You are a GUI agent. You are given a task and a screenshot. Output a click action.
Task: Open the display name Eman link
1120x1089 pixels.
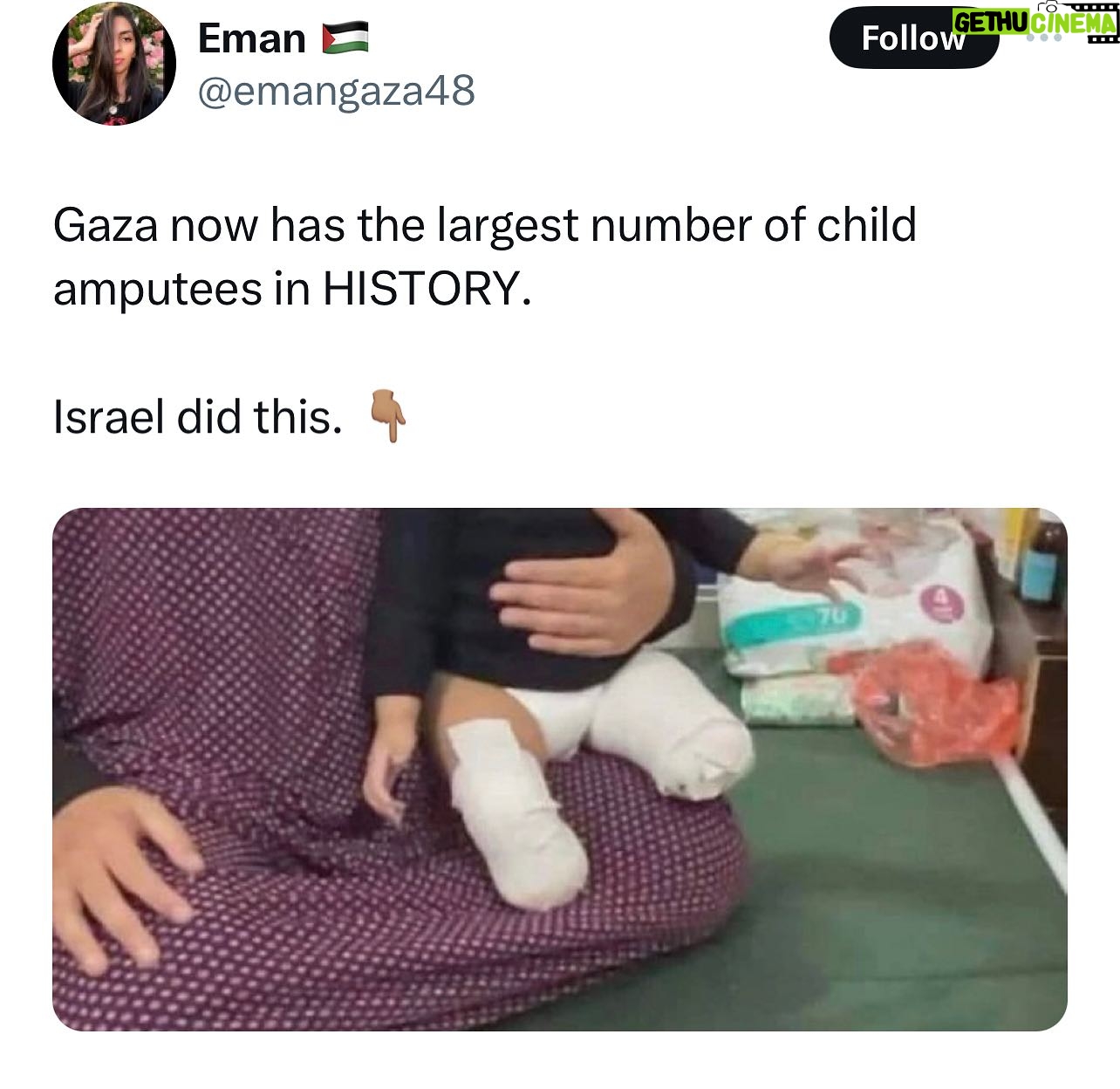point(252,38)
